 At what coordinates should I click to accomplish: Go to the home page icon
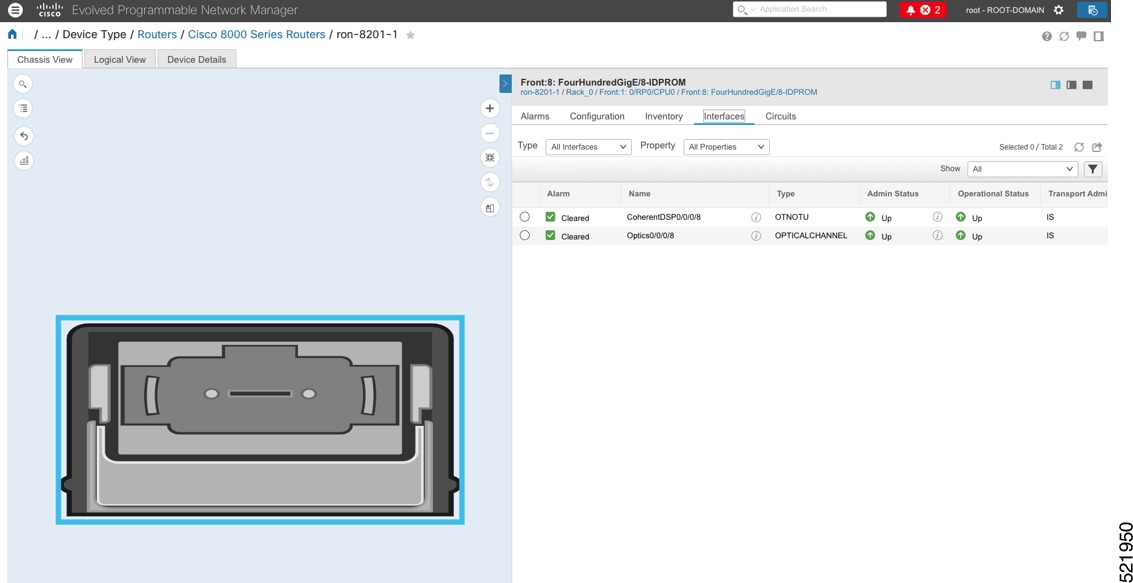(x=12, y=34)
